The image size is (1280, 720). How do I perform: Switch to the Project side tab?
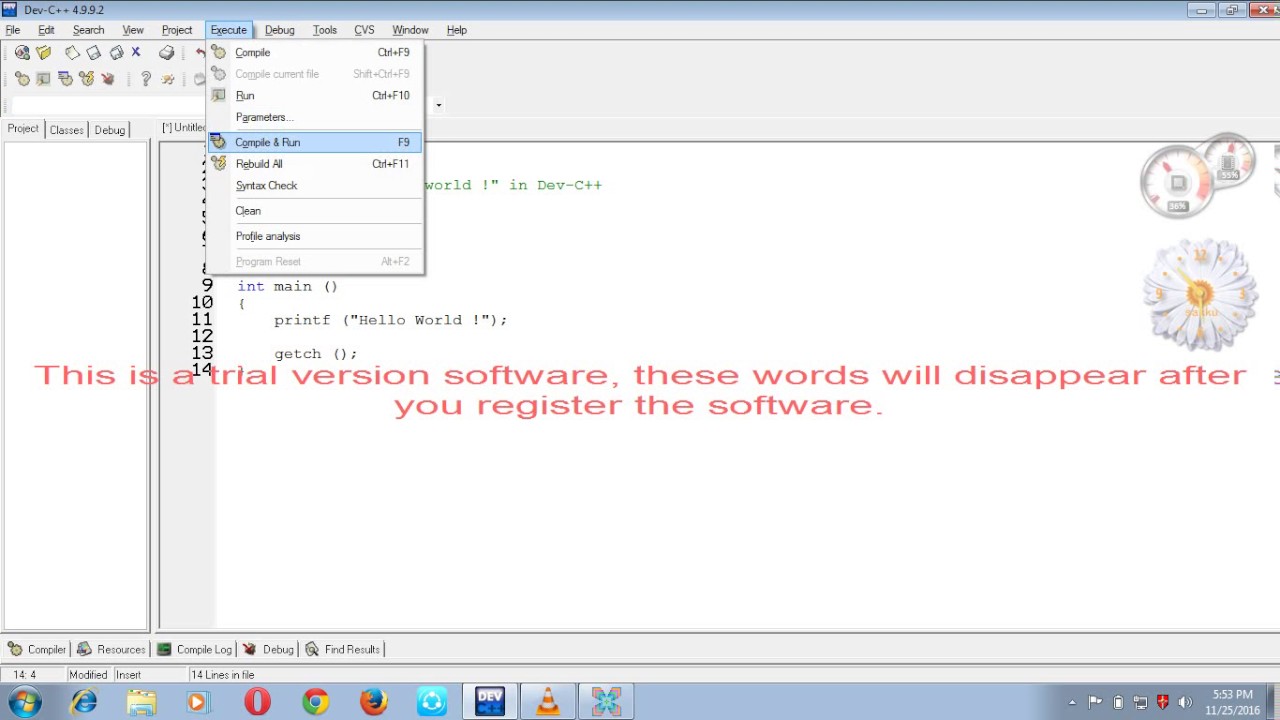click(x=23, y=129)
